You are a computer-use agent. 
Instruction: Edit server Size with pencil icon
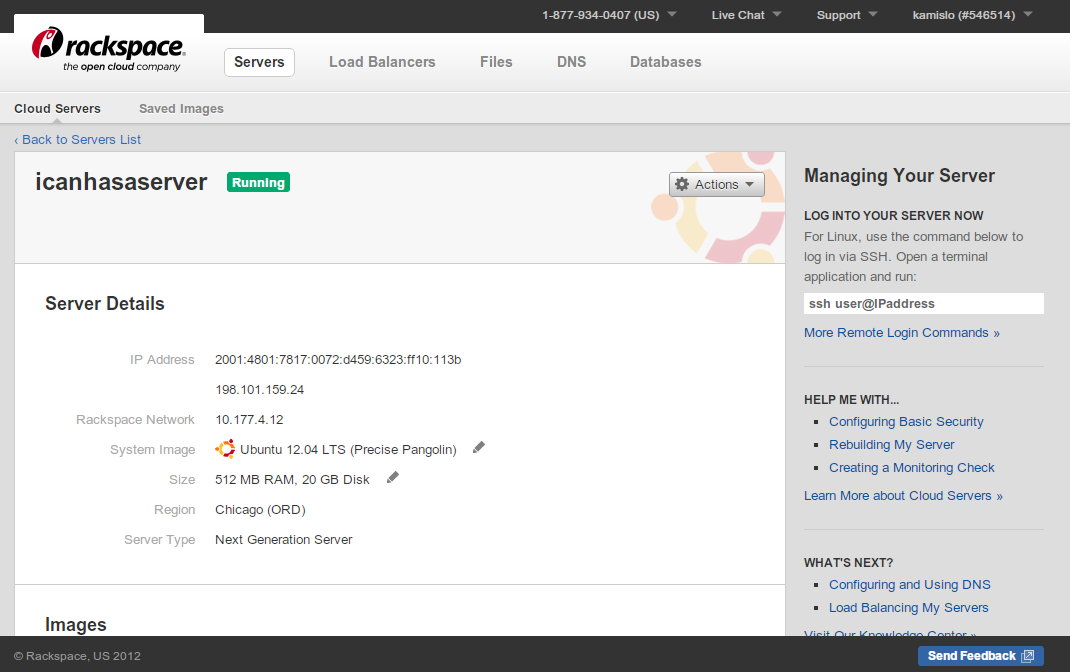coord(392,478)
